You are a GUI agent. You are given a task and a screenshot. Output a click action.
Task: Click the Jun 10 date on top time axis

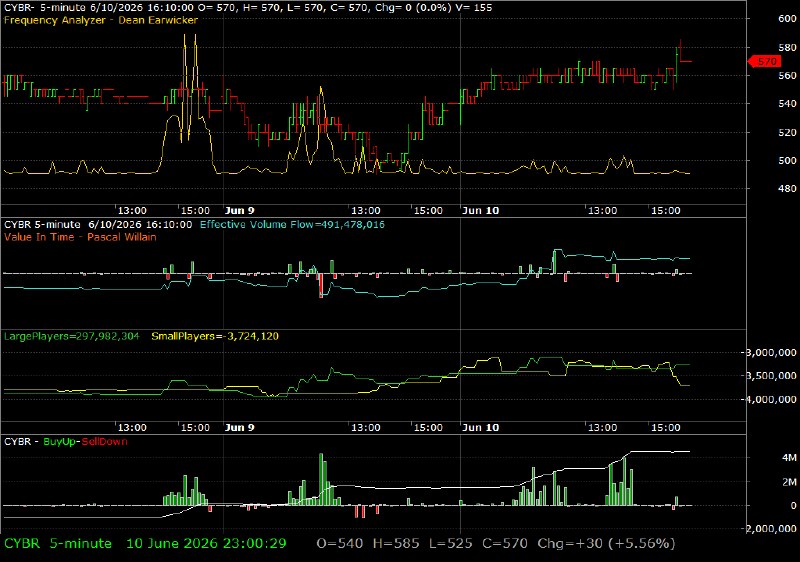[x=481, y=211]
